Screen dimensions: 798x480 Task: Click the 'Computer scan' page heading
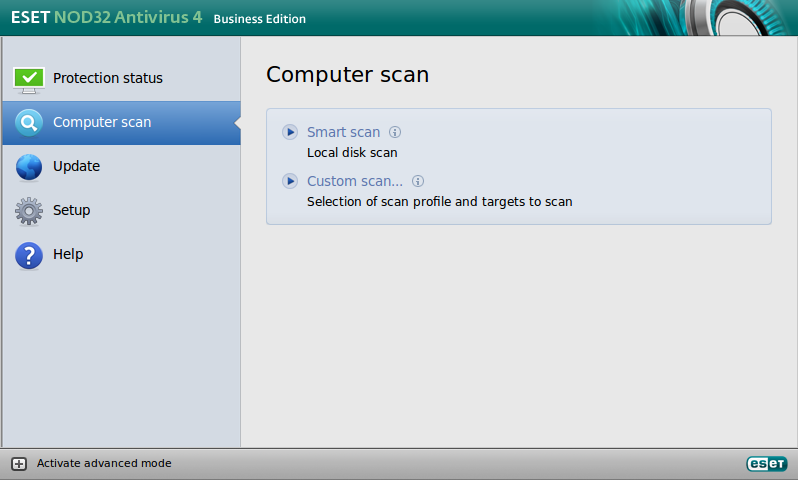coord(348,75)
